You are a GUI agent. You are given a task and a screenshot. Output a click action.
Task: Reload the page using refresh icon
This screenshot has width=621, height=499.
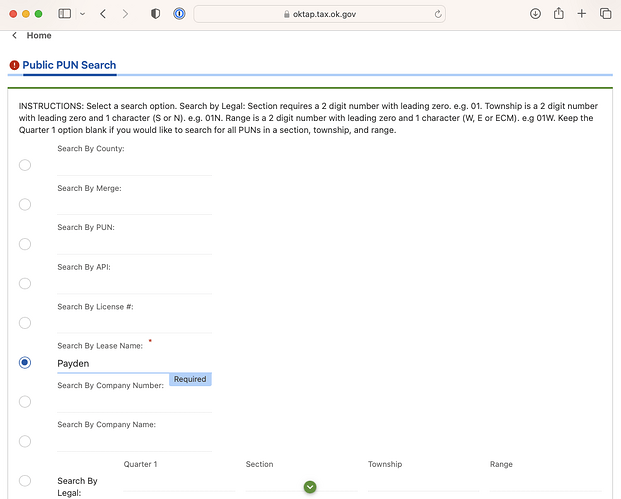point(438,14)
